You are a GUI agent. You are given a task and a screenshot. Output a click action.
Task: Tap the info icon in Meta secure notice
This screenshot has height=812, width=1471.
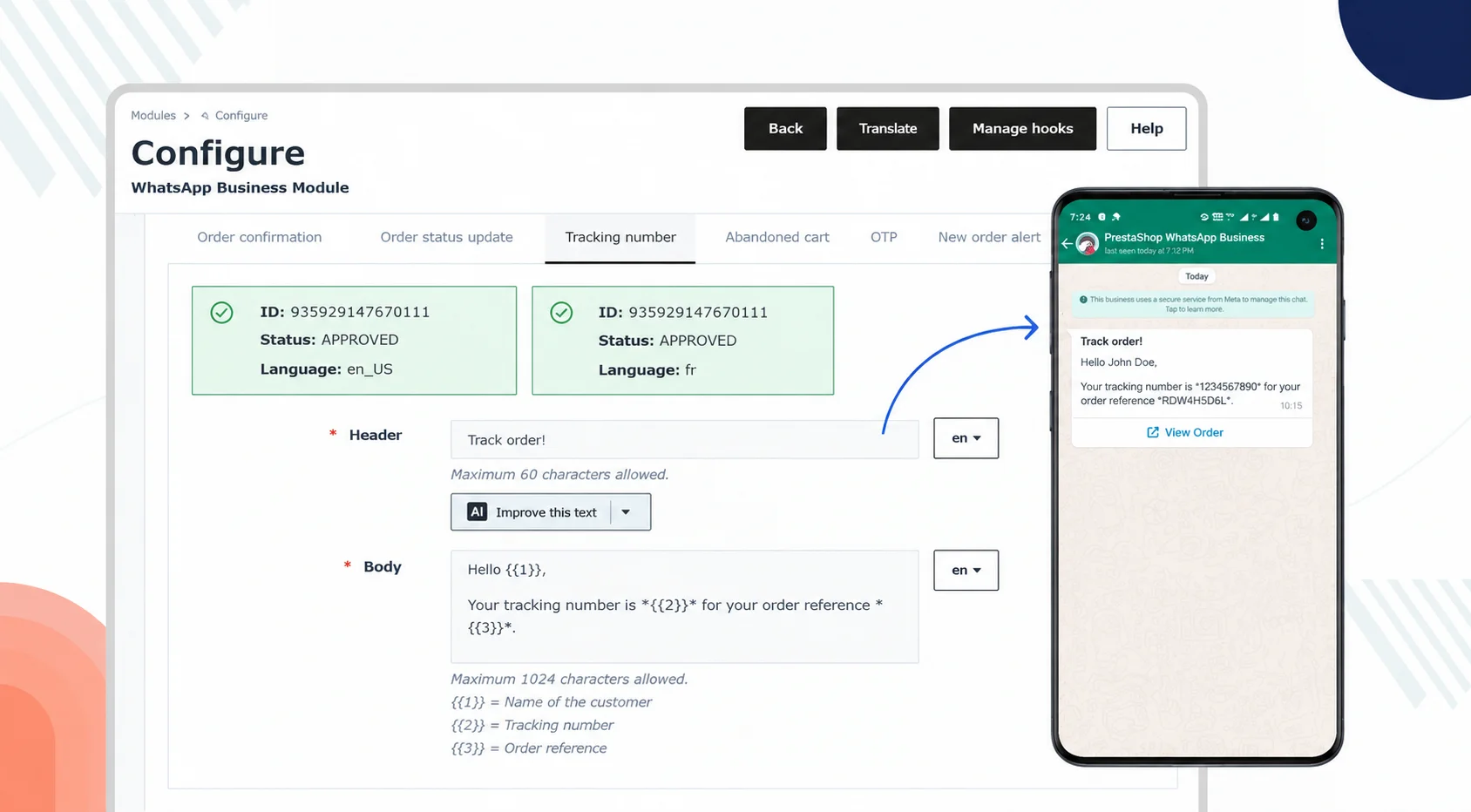[x=1083, y=299]
